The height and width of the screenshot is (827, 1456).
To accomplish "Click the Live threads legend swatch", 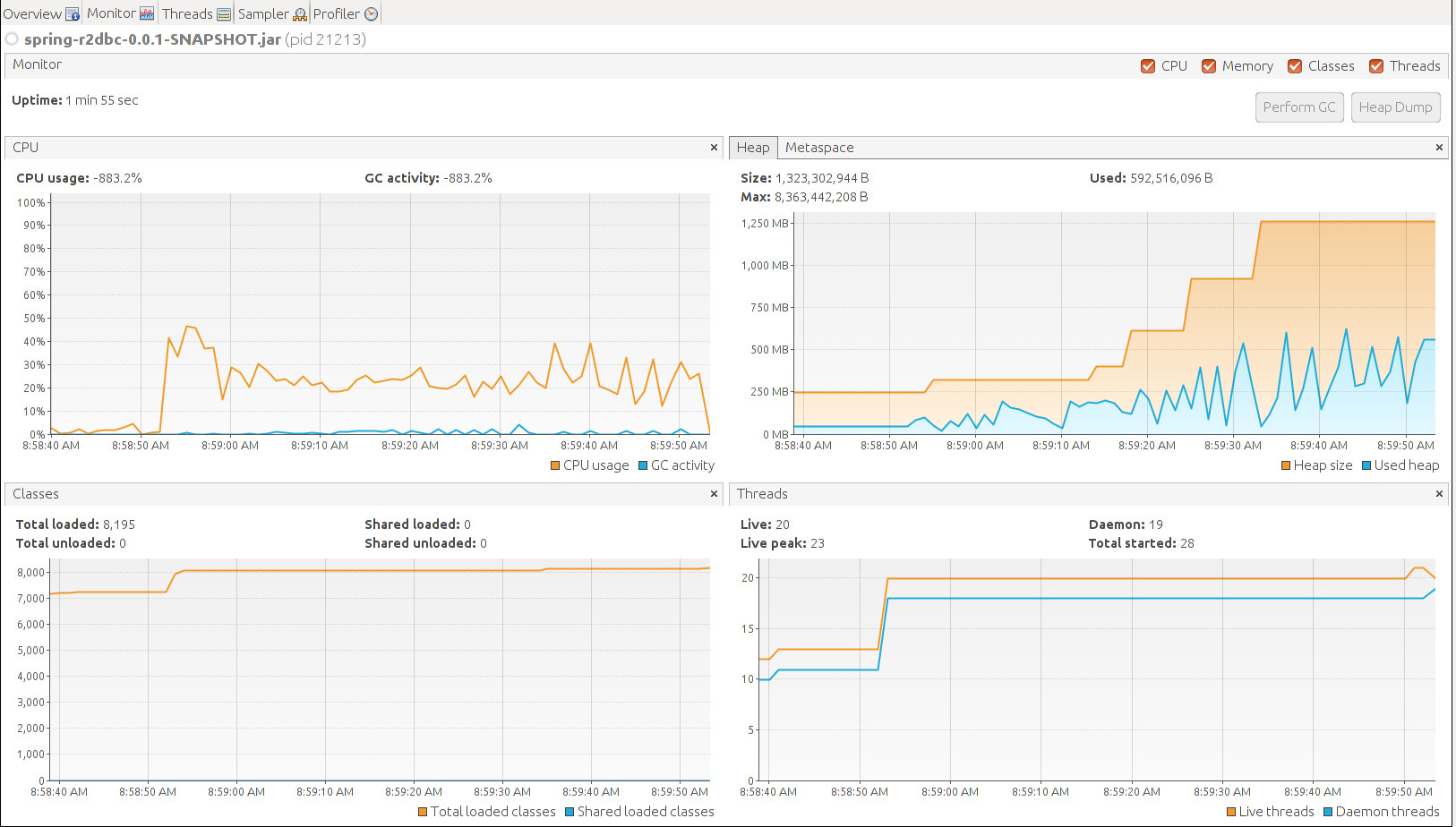I will coord(1231,812).
